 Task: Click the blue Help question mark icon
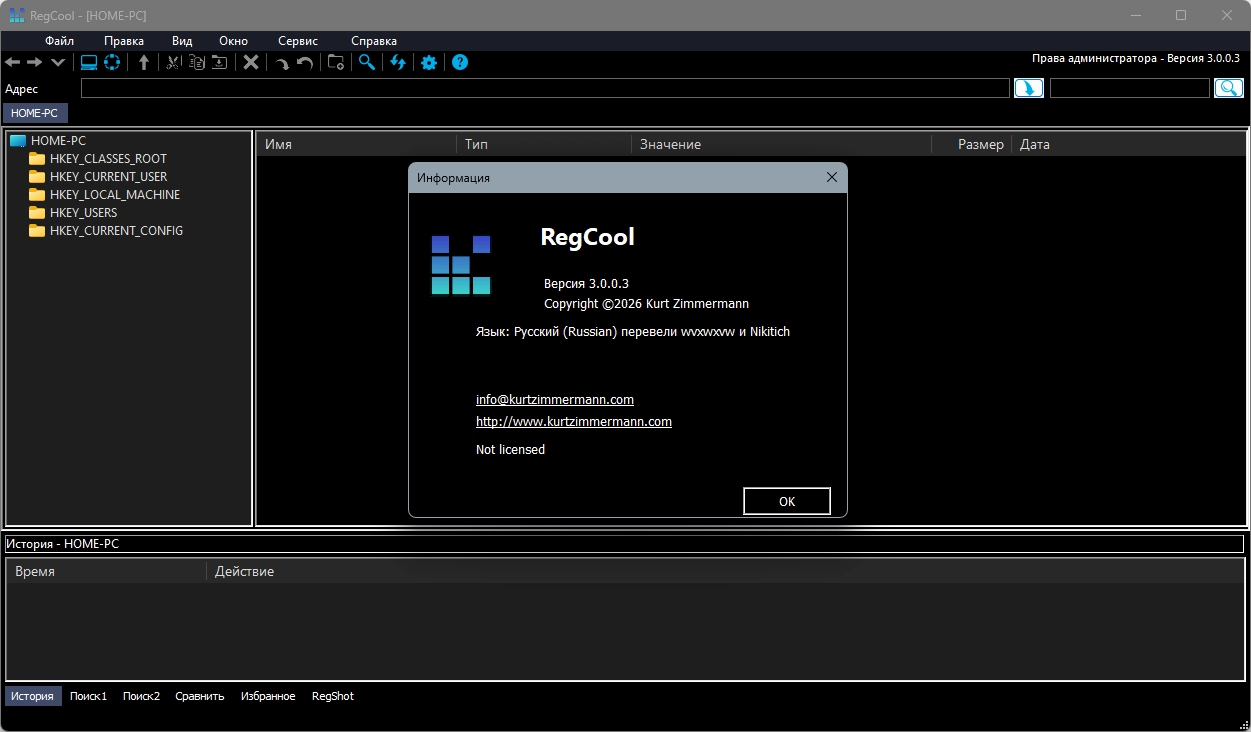click(460, 63)
